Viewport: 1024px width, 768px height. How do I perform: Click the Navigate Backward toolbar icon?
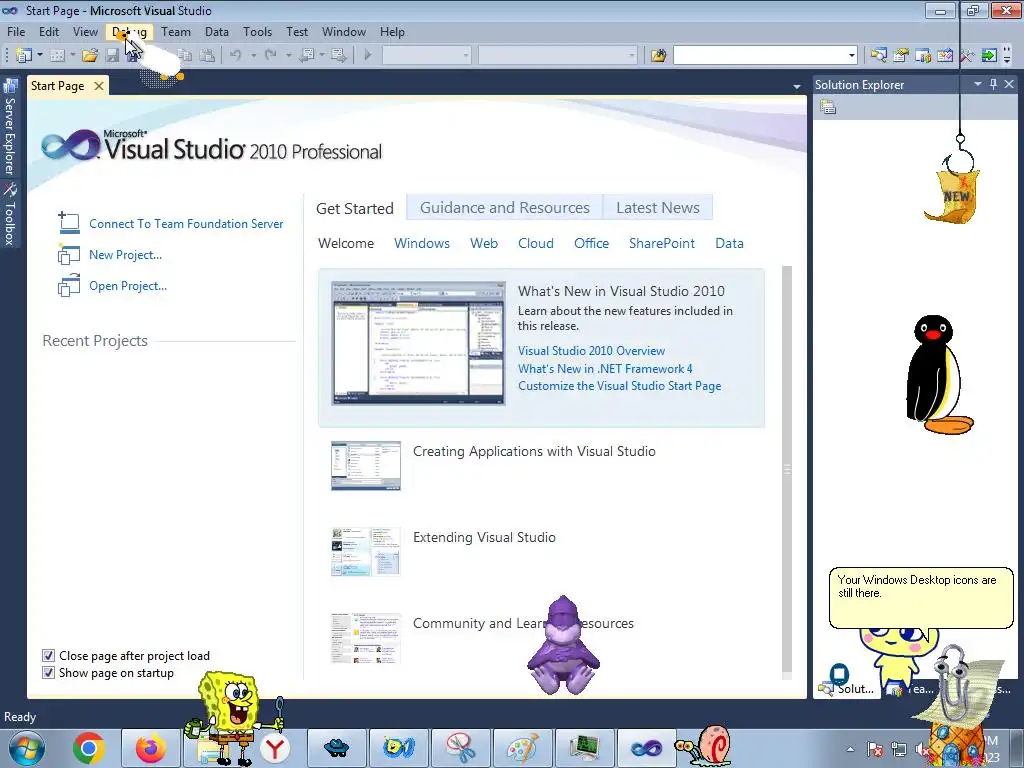click(x=306, y=56)
